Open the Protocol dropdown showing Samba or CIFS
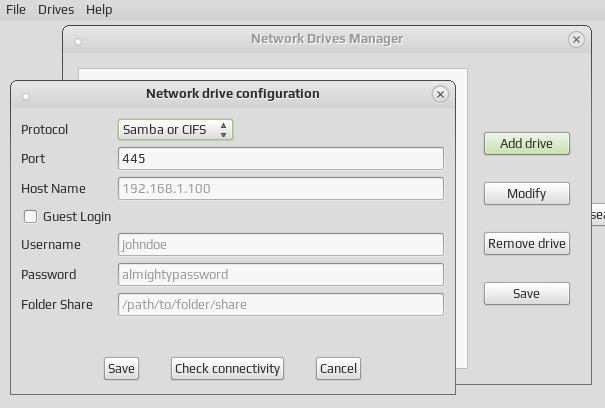Viewport: 605px width, 408px height. point(175,129)
